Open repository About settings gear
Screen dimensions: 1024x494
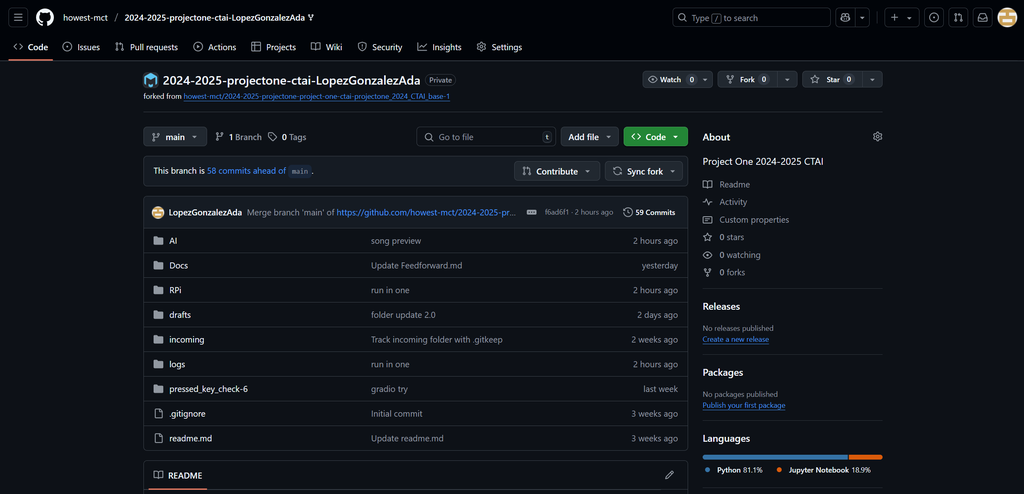[877, 137]
